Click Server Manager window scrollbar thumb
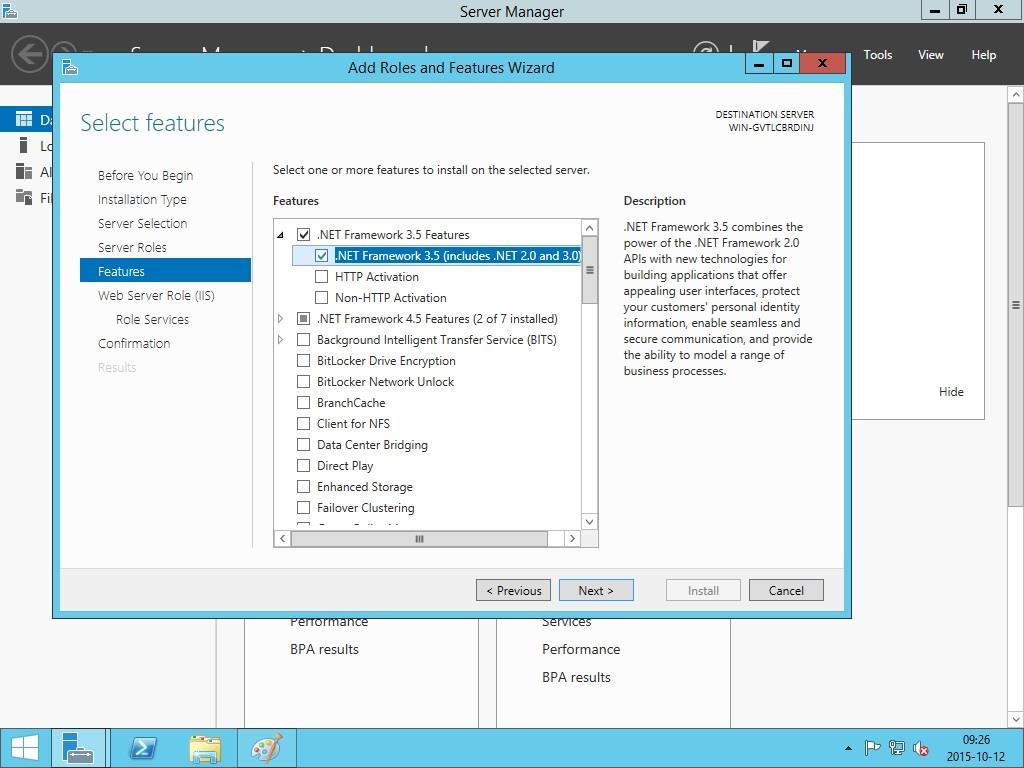 coord(1015,304)
